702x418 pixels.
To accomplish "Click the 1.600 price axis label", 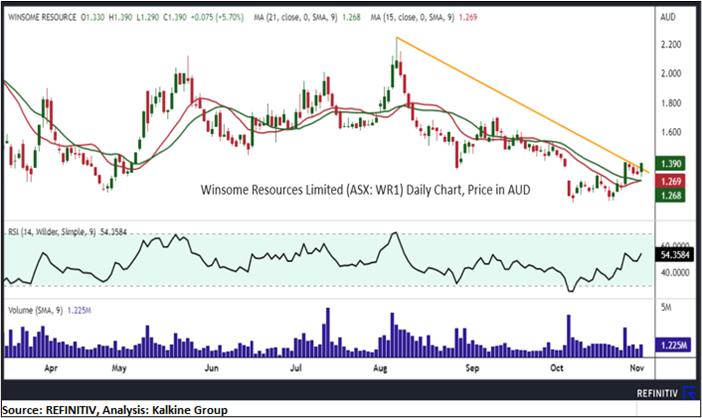I will tap(671, 132).
